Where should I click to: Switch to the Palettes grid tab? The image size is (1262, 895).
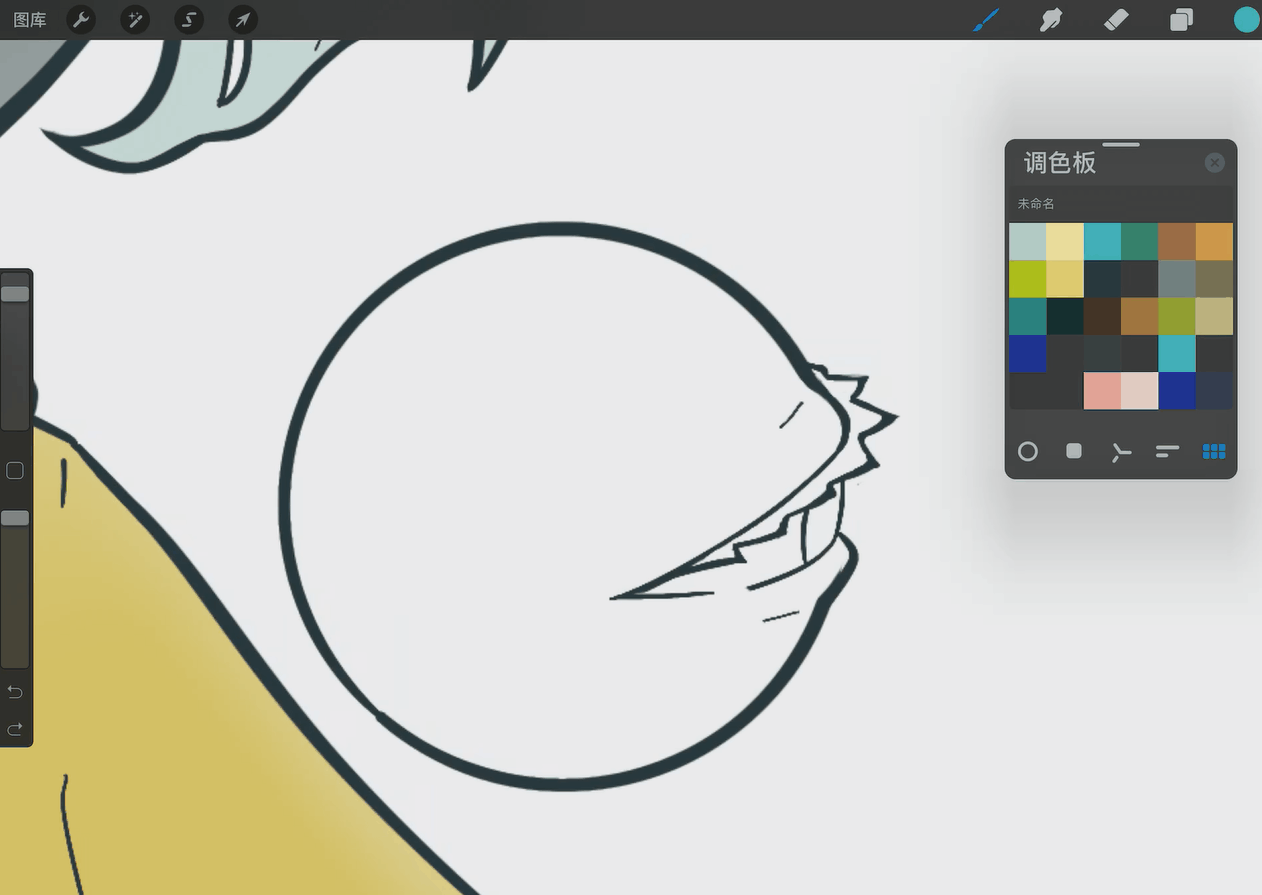[x=1214, y=452]
